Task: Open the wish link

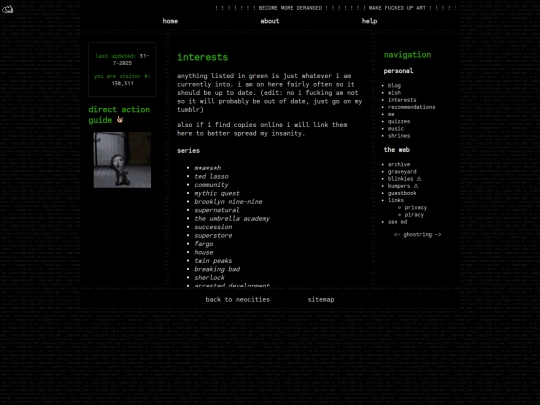Action: [394, 93]
